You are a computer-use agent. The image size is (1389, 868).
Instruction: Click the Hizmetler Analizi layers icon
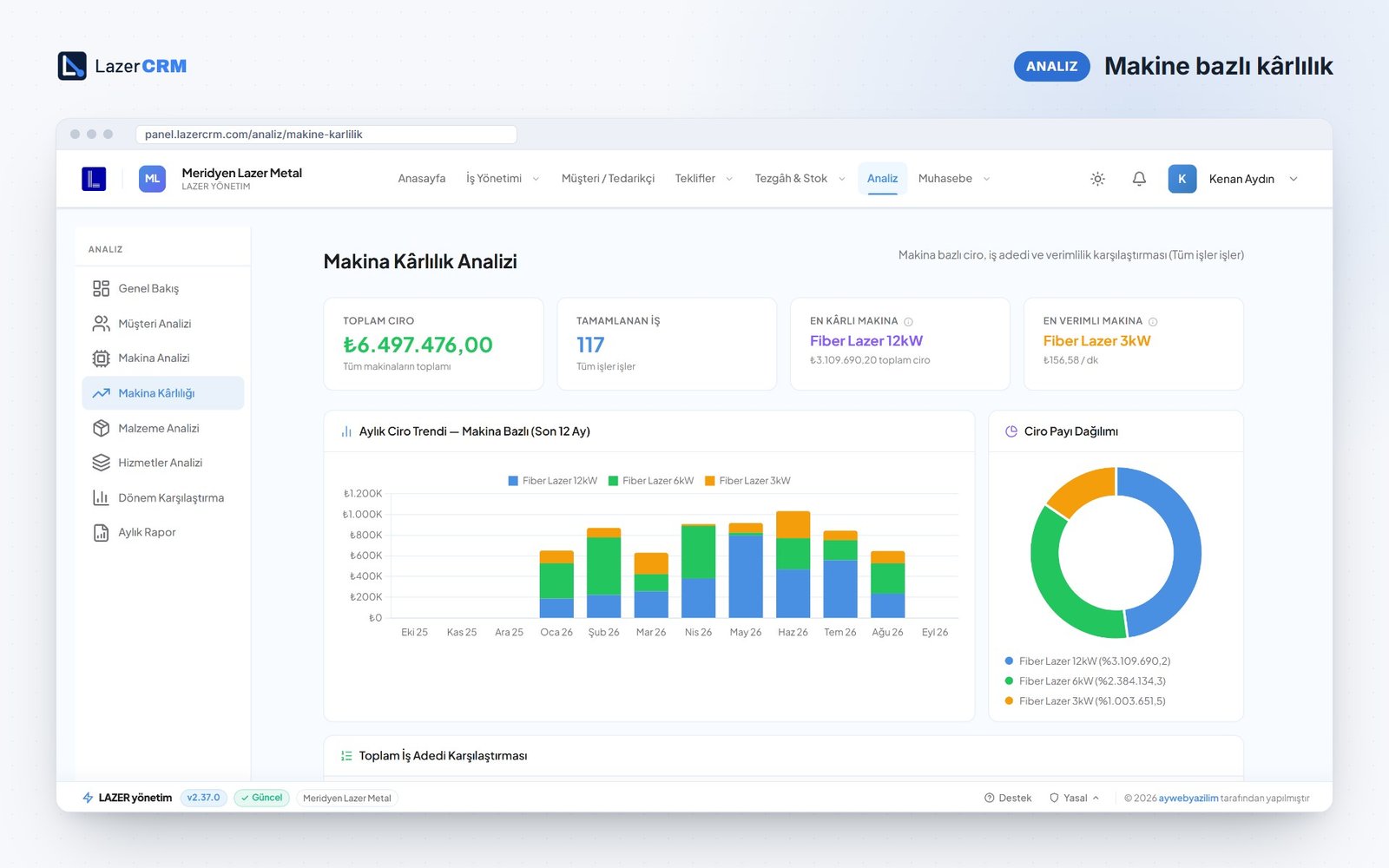[x=101, y=463]
